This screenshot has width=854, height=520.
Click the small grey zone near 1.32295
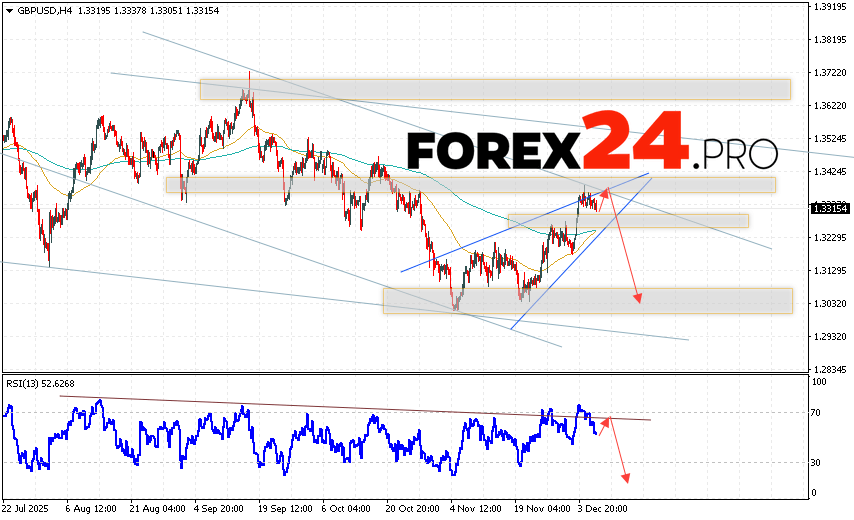(x=627, y=220)
